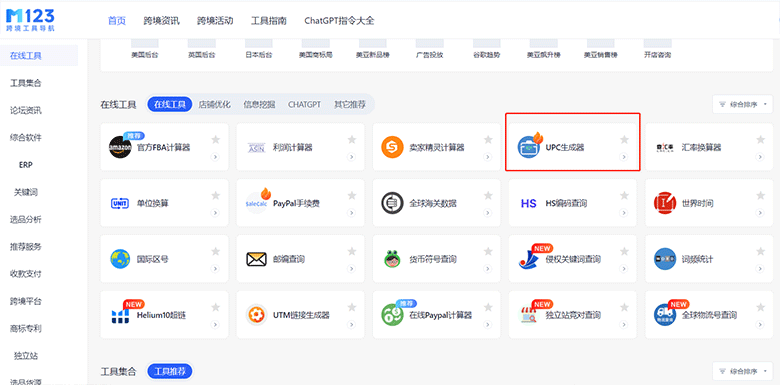The image size is (780, 385).
Task: Favorite the UPC生成器 card star
Action: [624, 140]
